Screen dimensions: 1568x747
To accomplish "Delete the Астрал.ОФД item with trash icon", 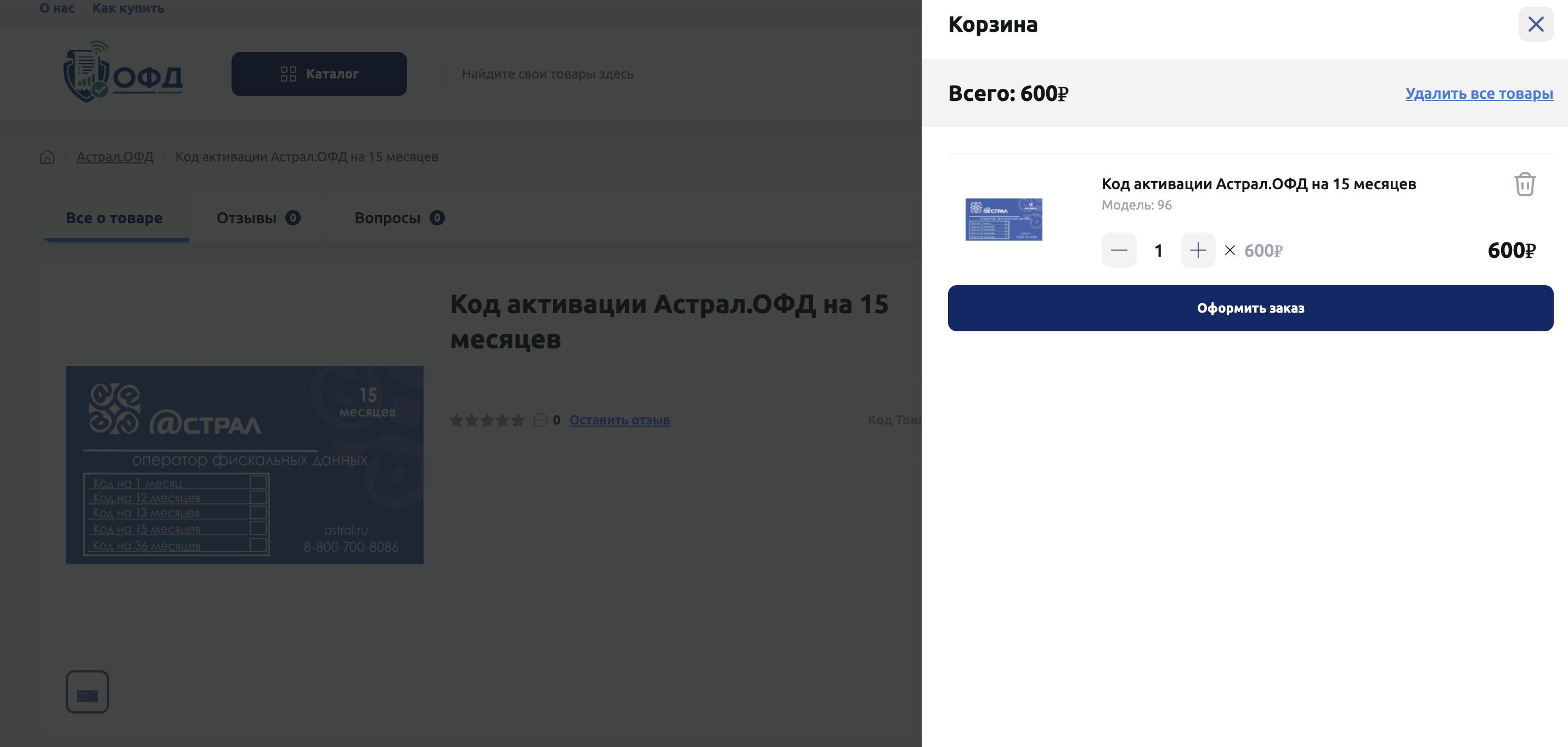I will [1525, 184].
